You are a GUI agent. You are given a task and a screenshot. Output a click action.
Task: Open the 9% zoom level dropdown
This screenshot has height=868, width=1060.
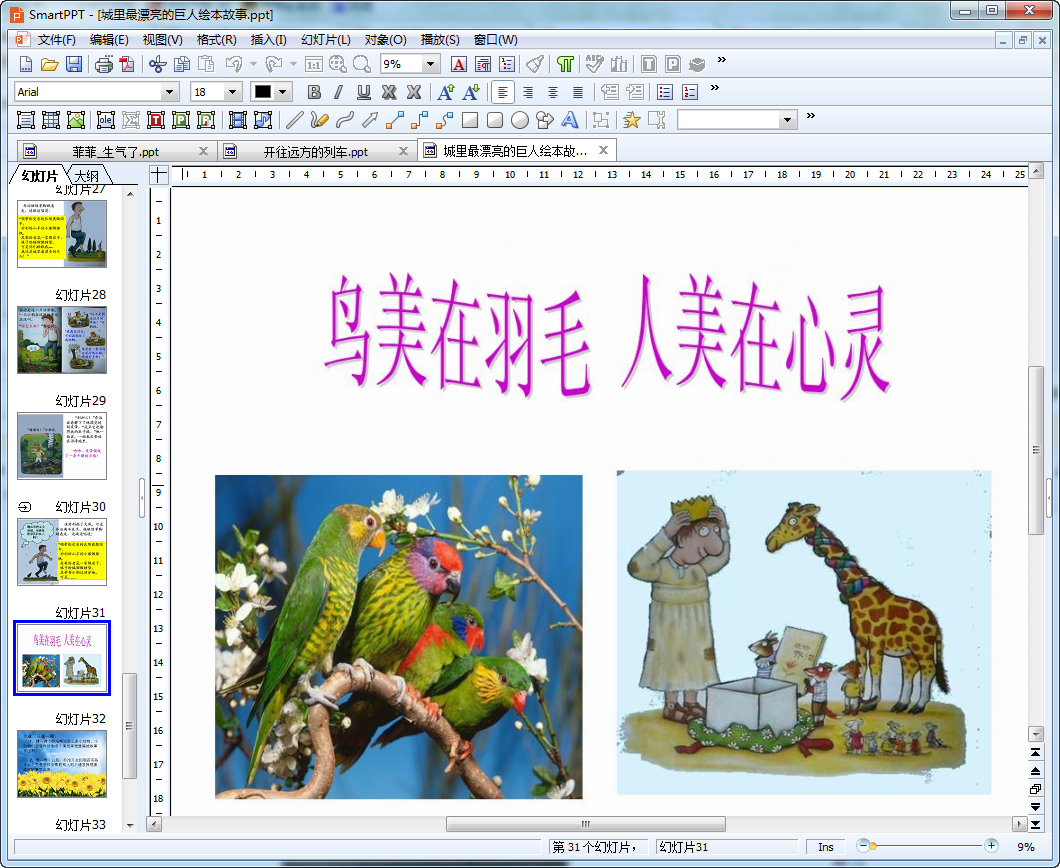coord(431,64)
